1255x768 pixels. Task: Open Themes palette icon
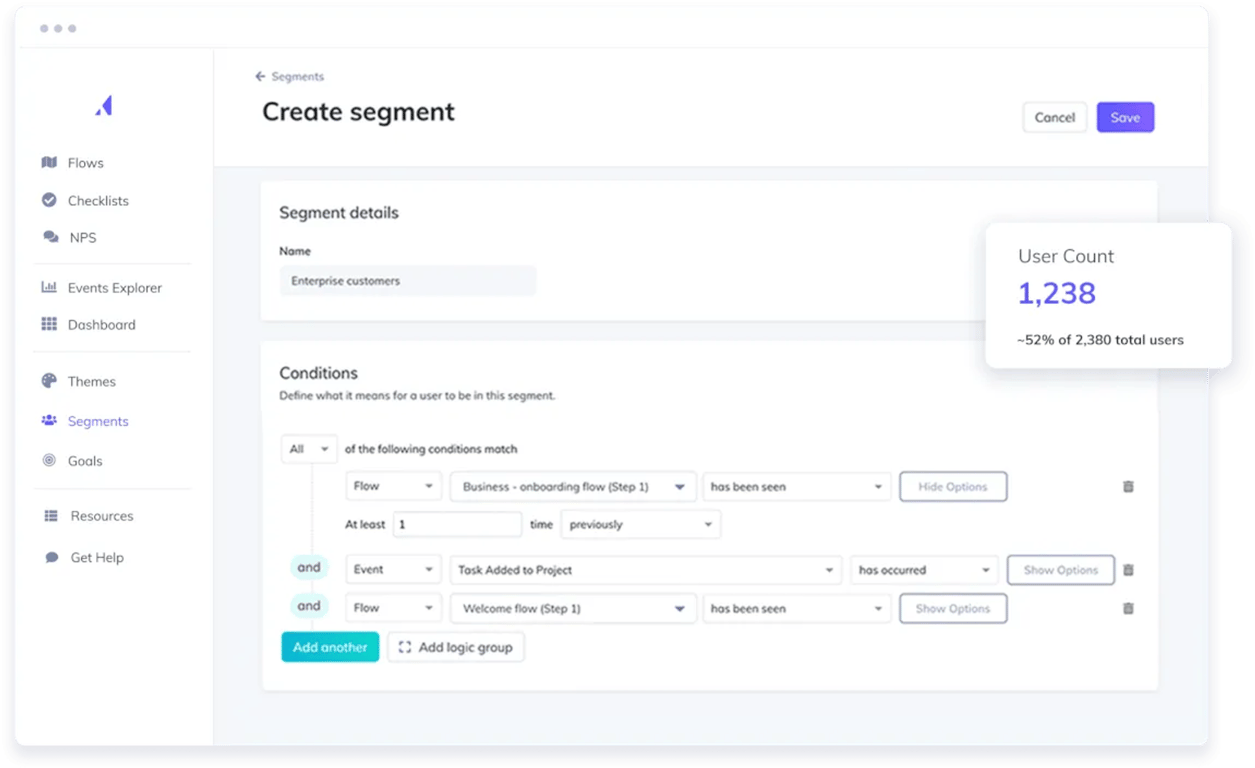pyautogui.click(x=49, y=381)
